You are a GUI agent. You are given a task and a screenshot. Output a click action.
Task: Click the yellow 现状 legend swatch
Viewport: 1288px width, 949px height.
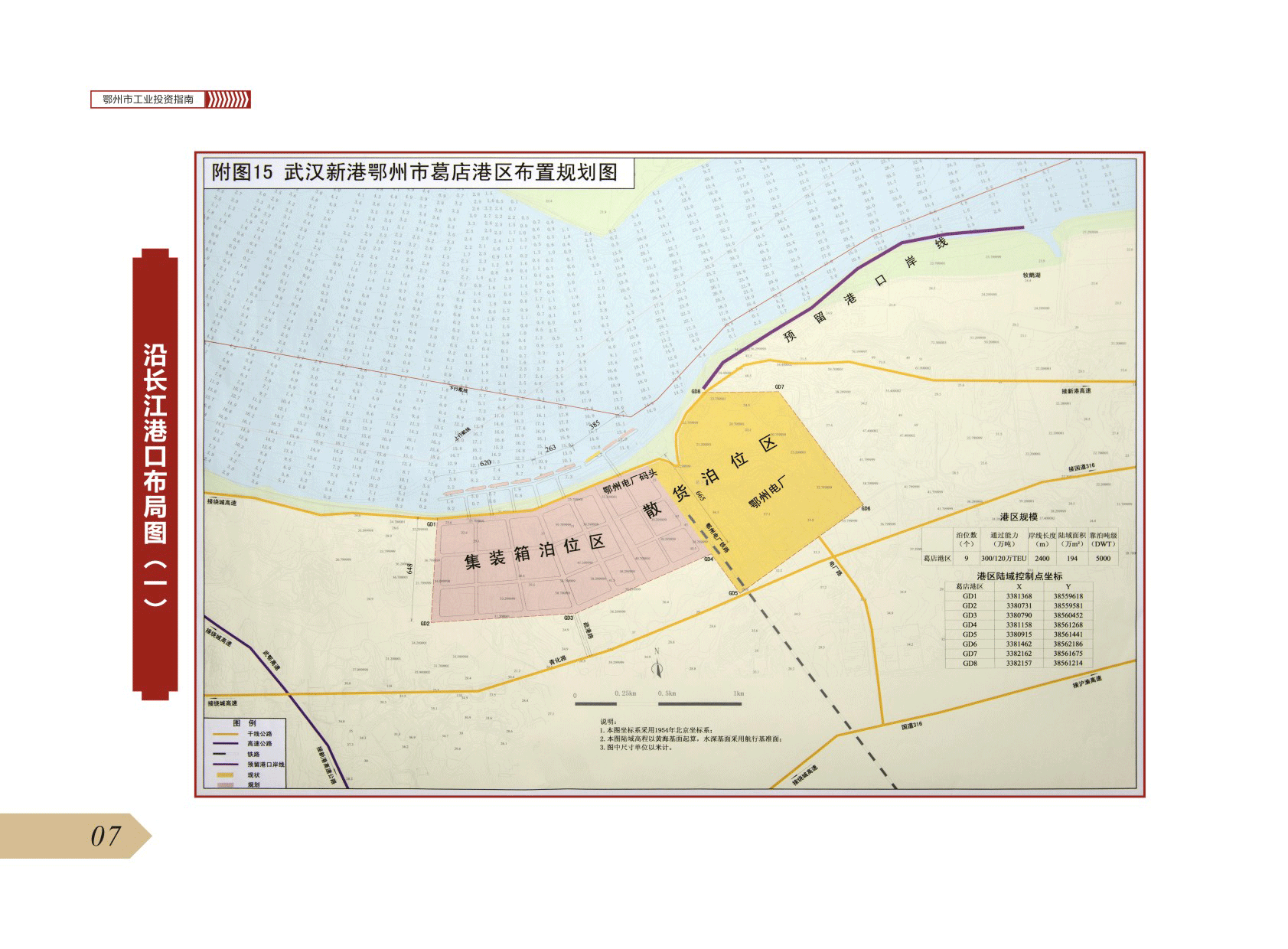pyautogui.click(x=224, y=775)
